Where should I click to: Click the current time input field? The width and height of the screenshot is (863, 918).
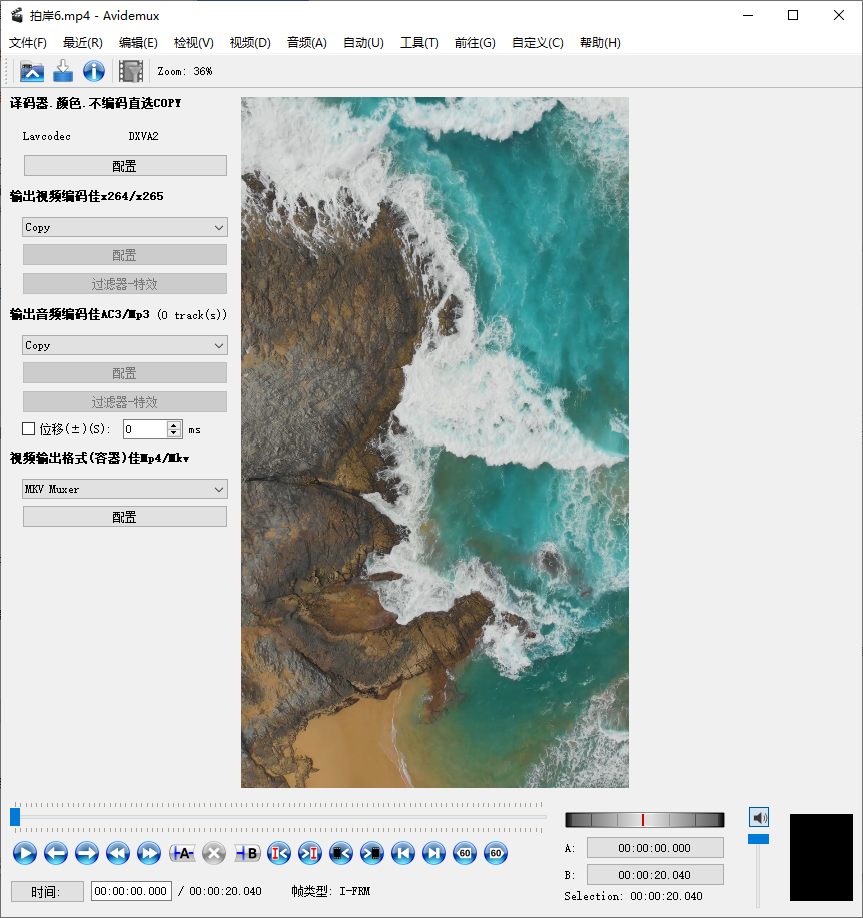[x=131, y=891]
